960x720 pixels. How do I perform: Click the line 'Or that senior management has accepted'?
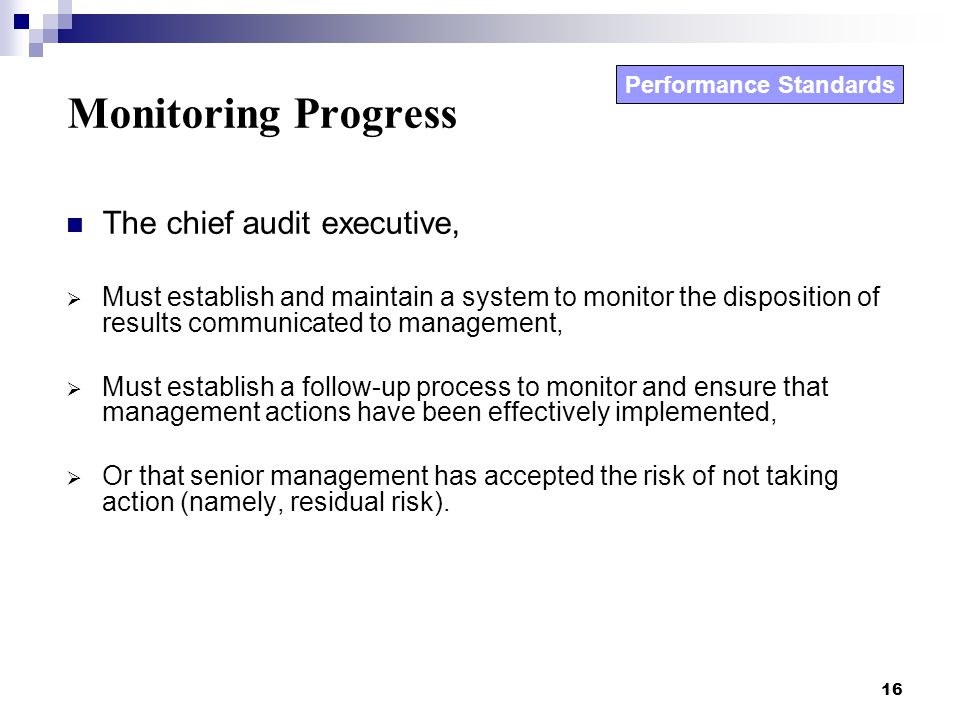470,476
